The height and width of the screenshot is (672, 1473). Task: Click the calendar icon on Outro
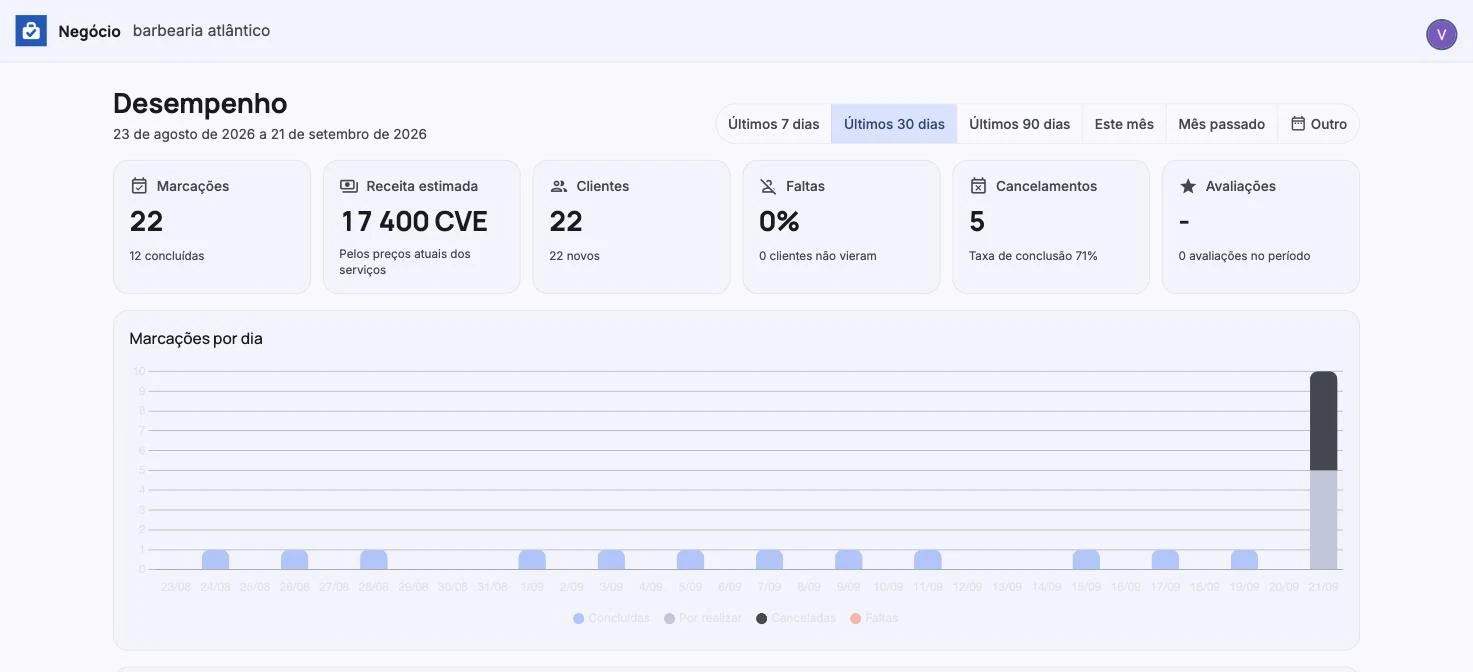[x=1298, y=124]
